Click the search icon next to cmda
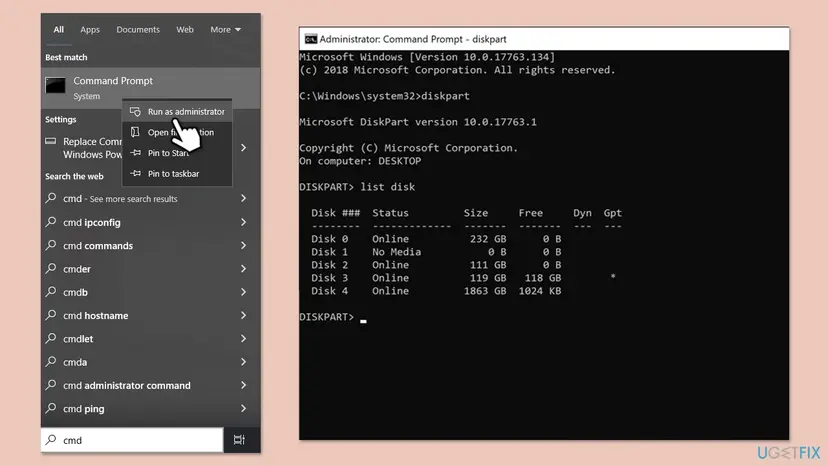 coord(51,361)
